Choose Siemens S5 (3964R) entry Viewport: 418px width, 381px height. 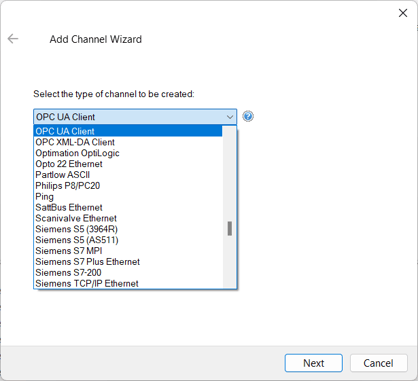[x=128, y=229]
